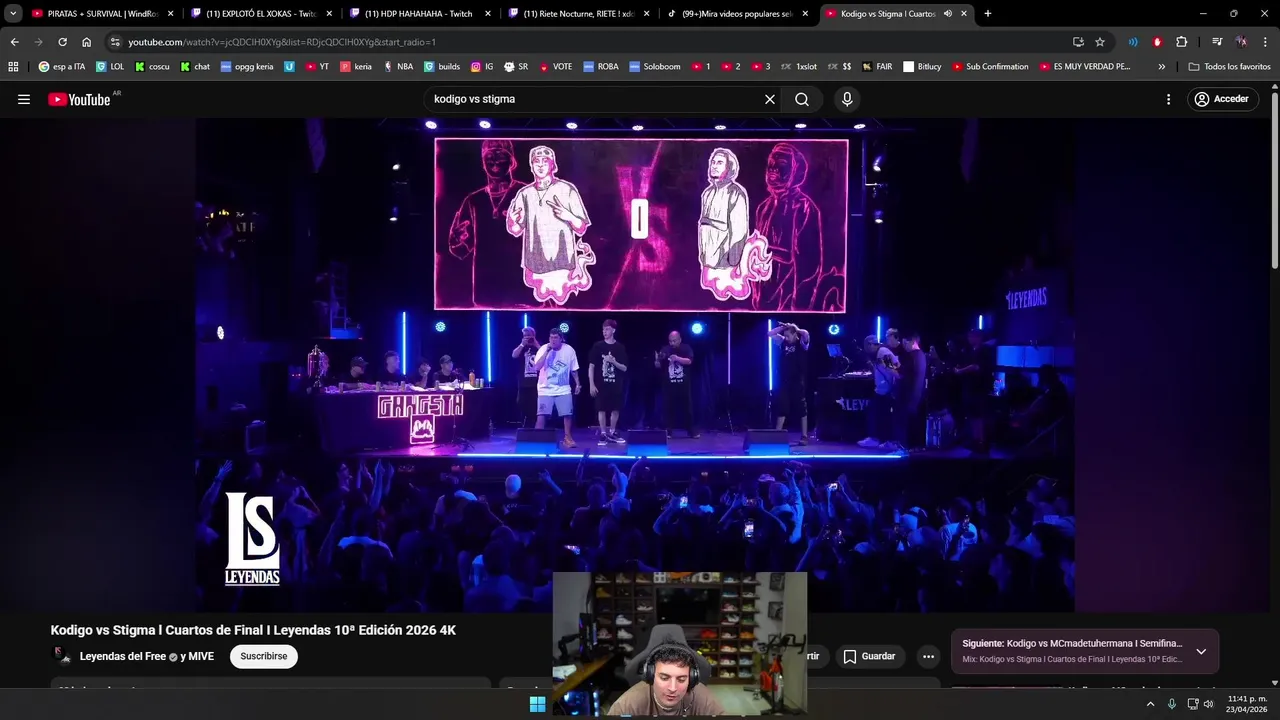The width and height of the screenshot is (1280, 720).
Task: Open the YouTube hamburger guide menu
Action: (24, 99)
